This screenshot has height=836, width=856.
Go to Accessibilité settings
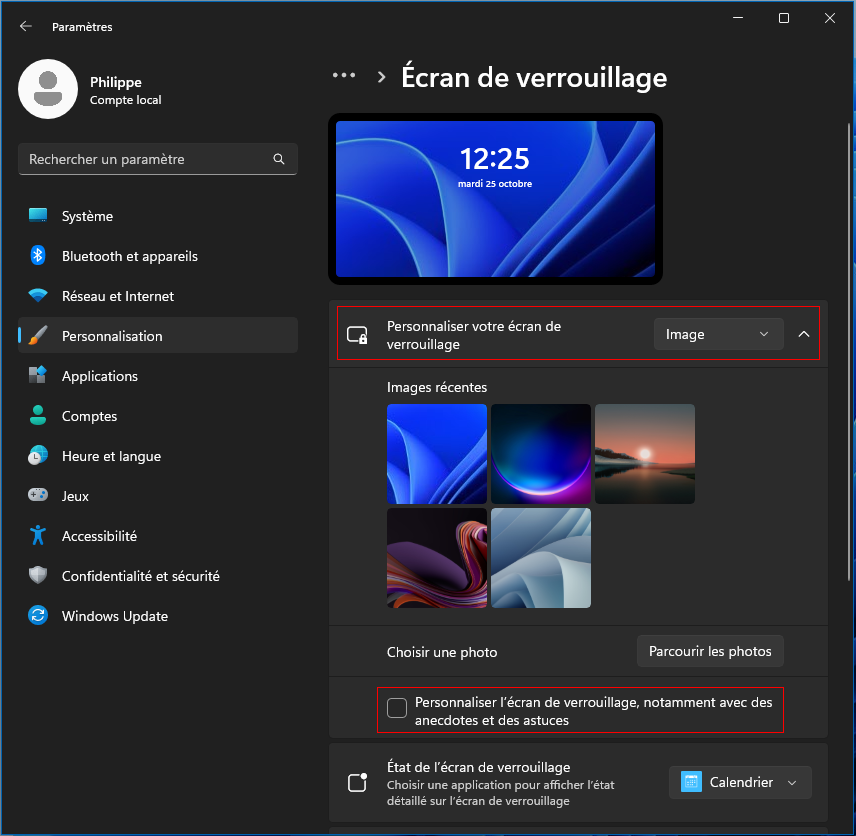(x=158, y=535)
